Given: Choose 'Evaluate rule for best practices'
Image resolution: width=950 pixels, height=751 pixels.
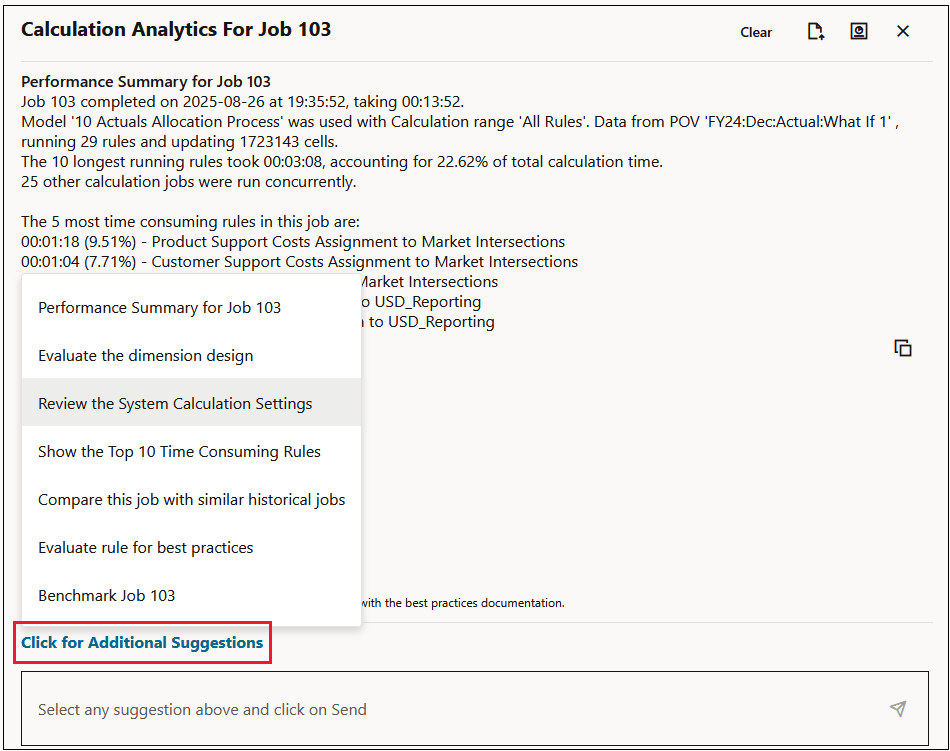Looking at the screenshot, I should click(145, 547).
